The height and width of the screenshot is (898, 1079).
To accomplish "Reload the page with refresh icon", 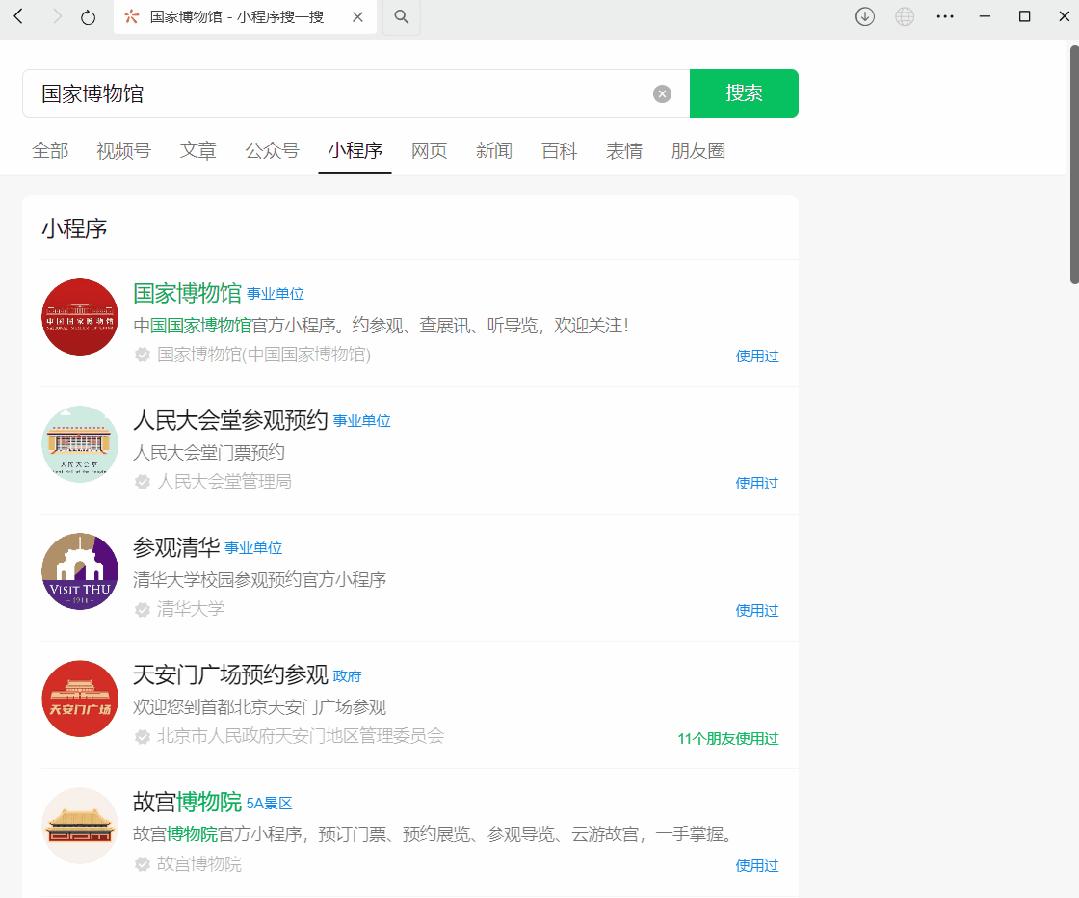I will [88, 17].
